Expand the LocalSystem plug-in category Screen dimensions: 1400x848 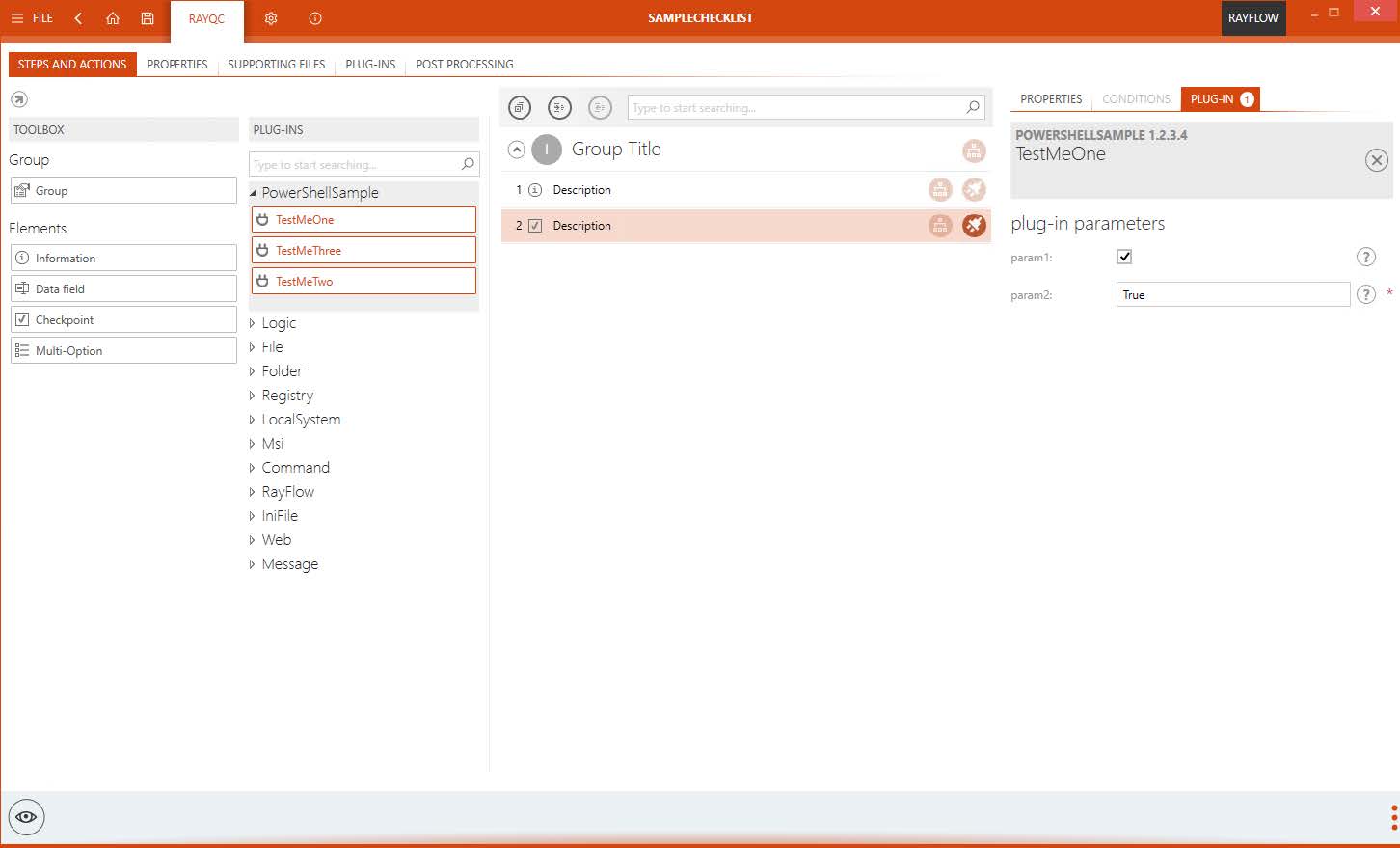pos(253,420)
